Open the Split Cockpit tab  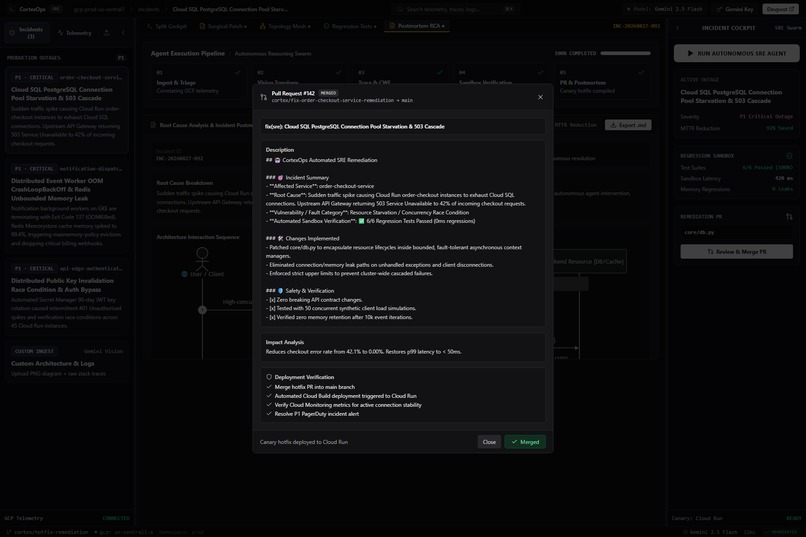point(167,26)
